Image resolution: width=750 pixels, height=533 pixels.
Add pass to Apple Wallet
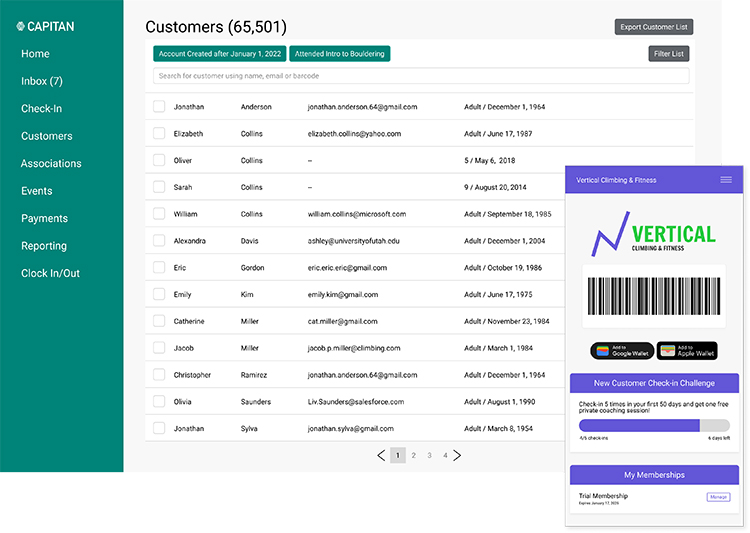coord(687,351)
